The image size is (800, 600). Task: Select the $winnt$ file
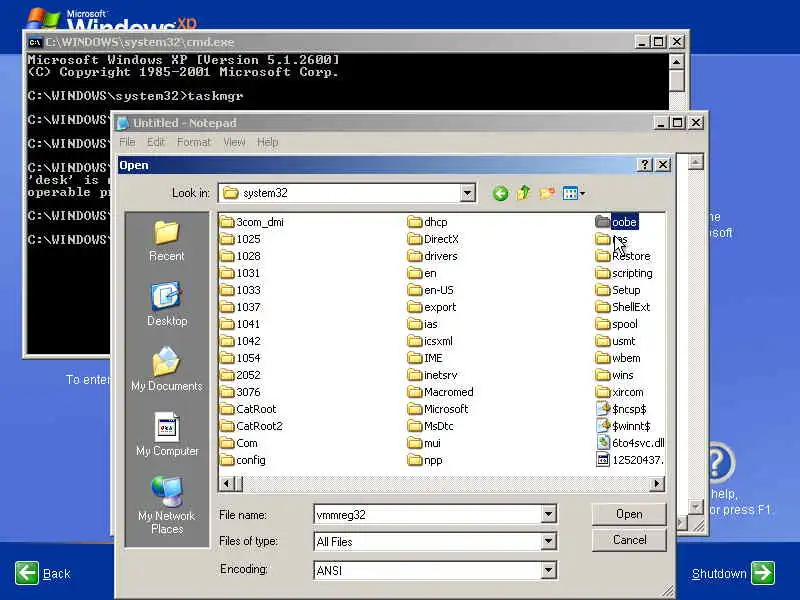(x=623, y=426)
